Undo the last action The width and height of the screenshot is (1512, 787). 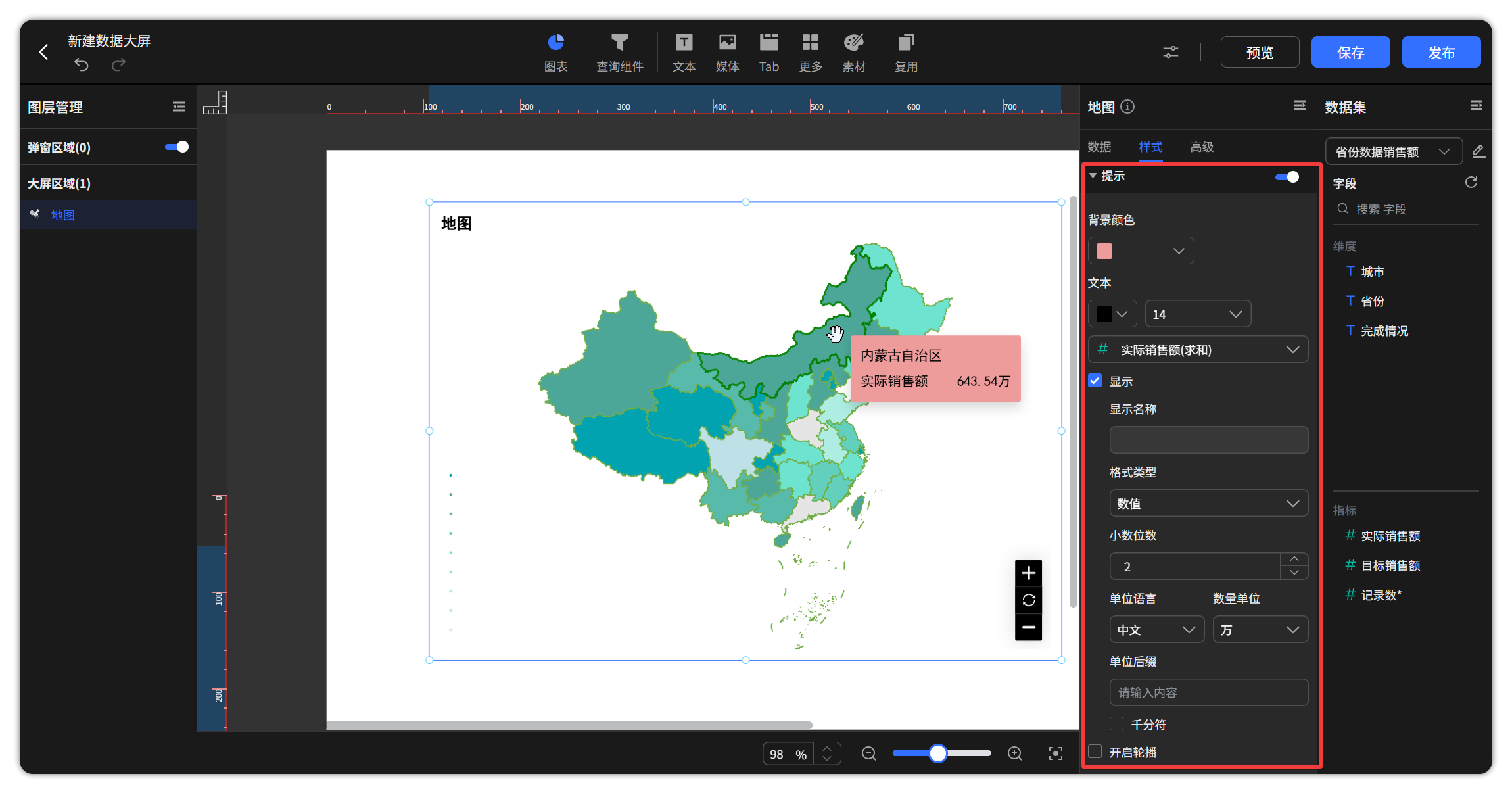(x=81, y=64)
